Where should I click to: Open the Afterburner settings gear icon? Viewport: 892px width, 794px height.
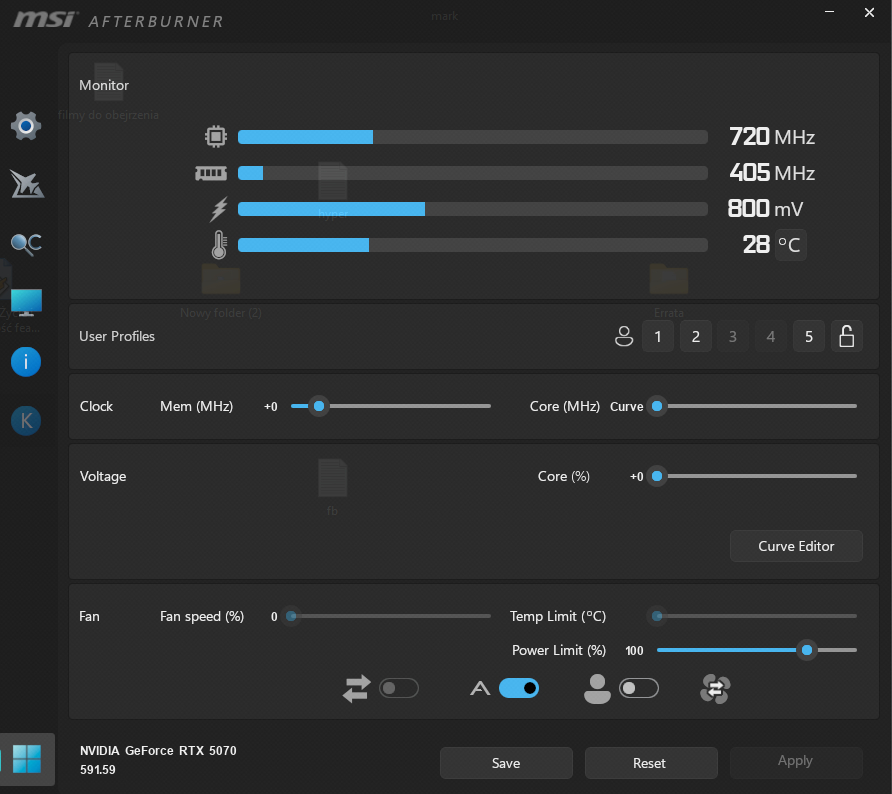pyautogui.click(x=26, y=125)
